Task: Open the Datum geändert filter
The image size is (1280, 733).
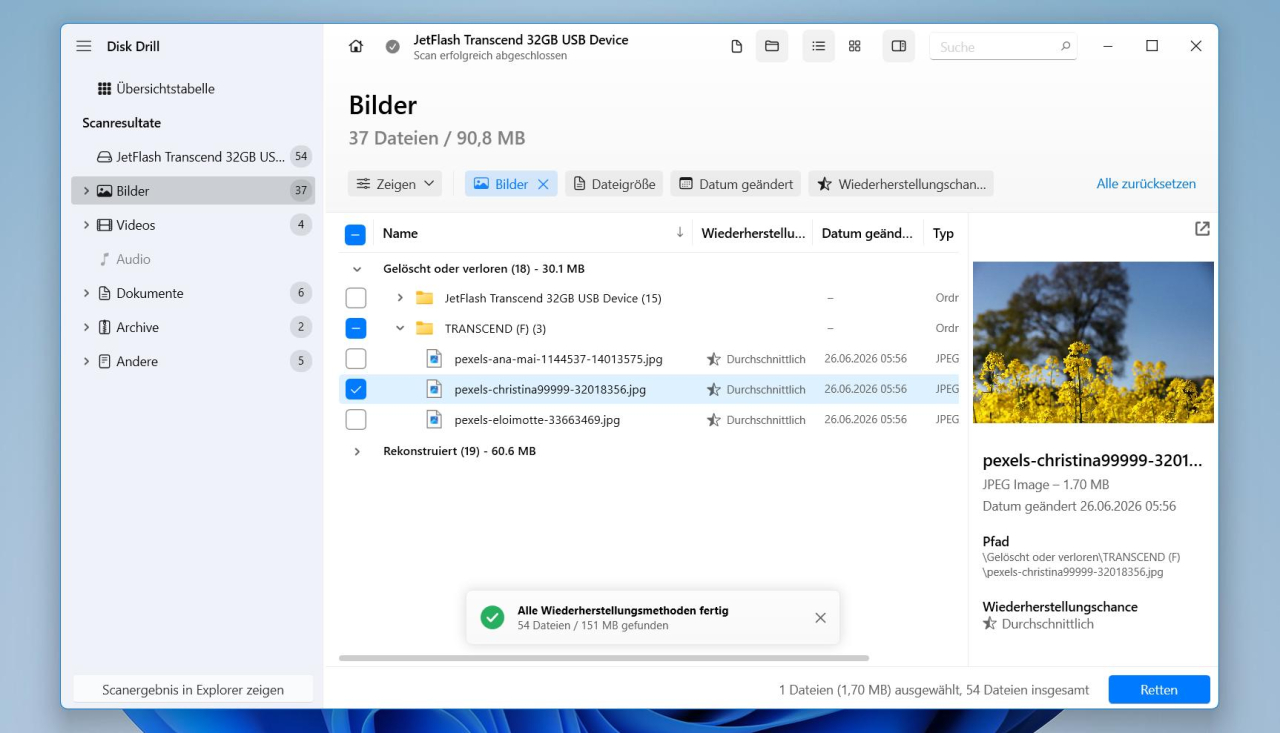Action: point(736,184)
